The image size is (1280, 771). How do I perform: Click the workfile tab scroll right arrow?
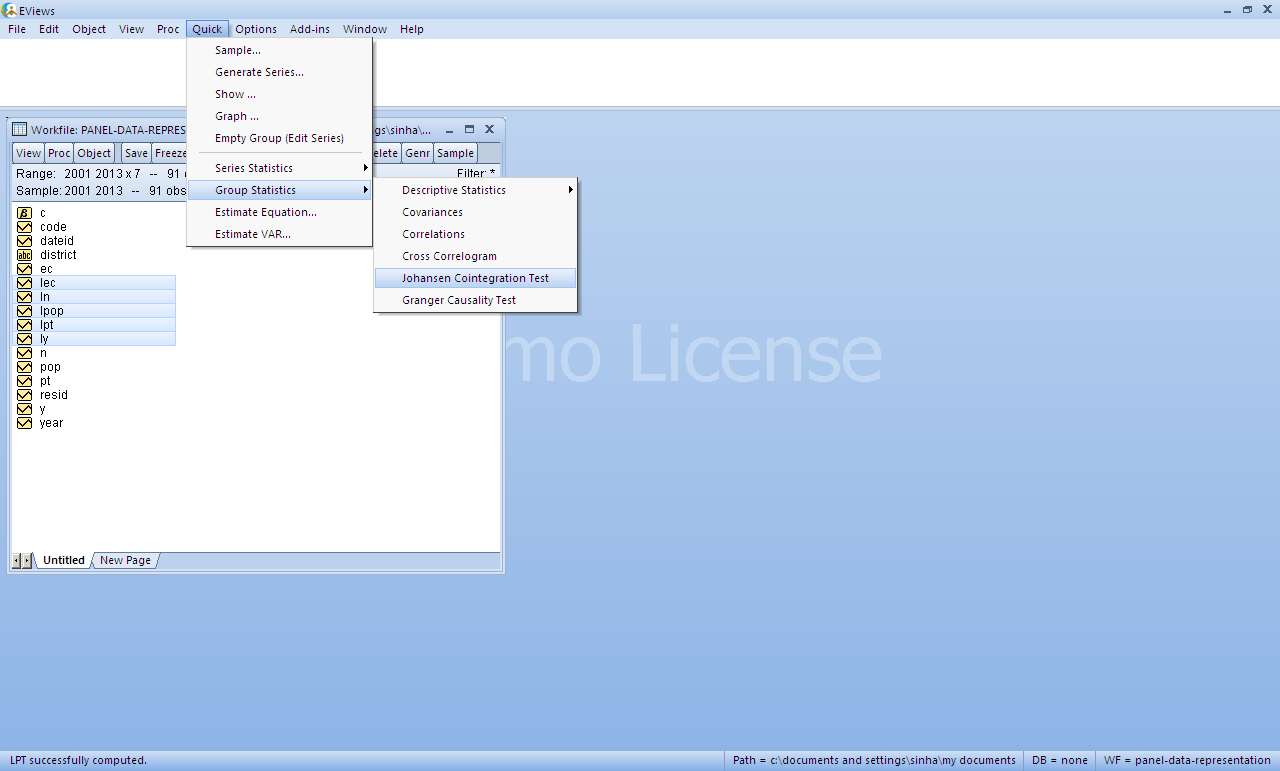[x=27, y=560]
